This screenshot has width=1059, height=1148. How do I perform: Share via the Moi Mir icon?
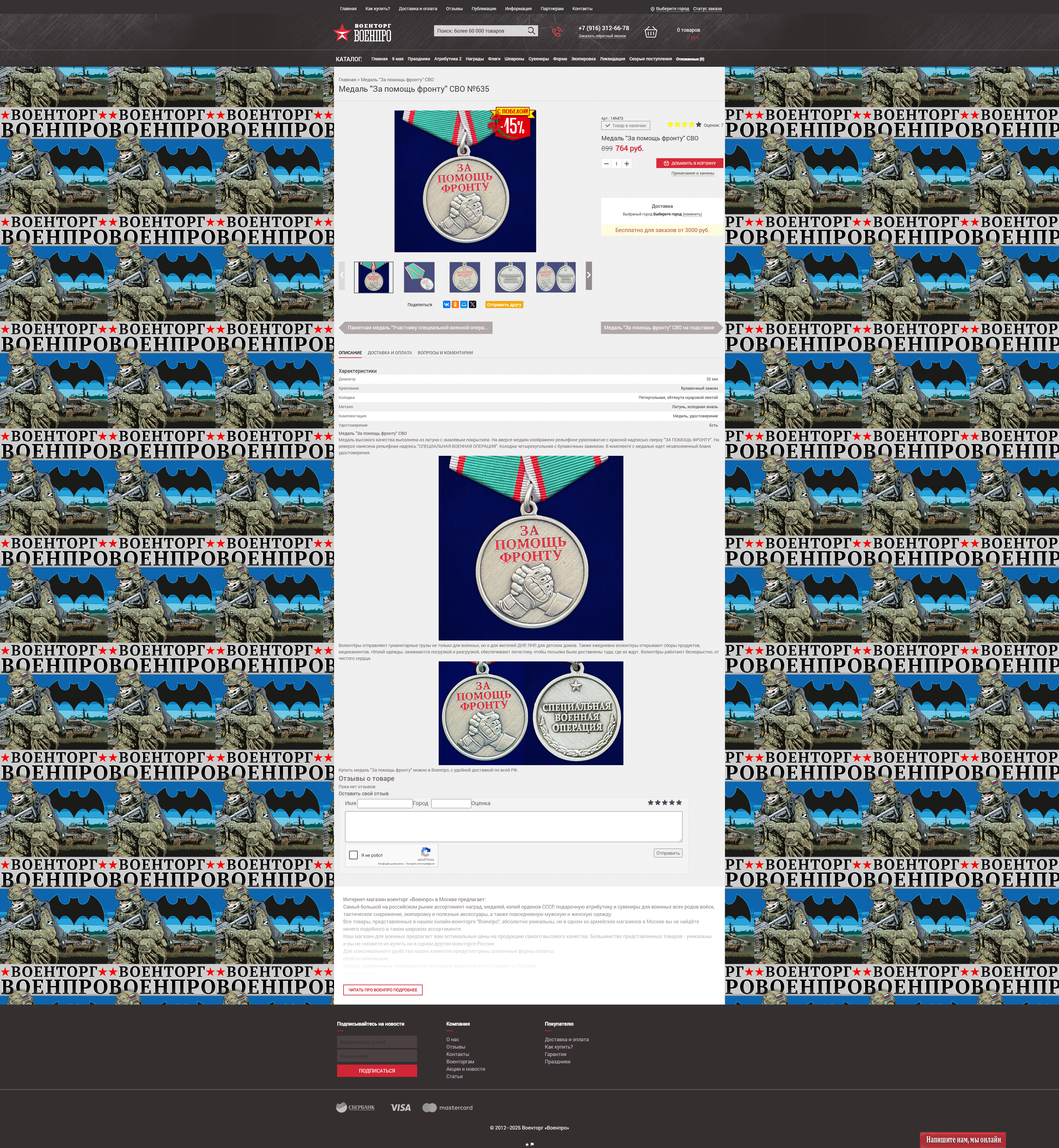(464, 305)
